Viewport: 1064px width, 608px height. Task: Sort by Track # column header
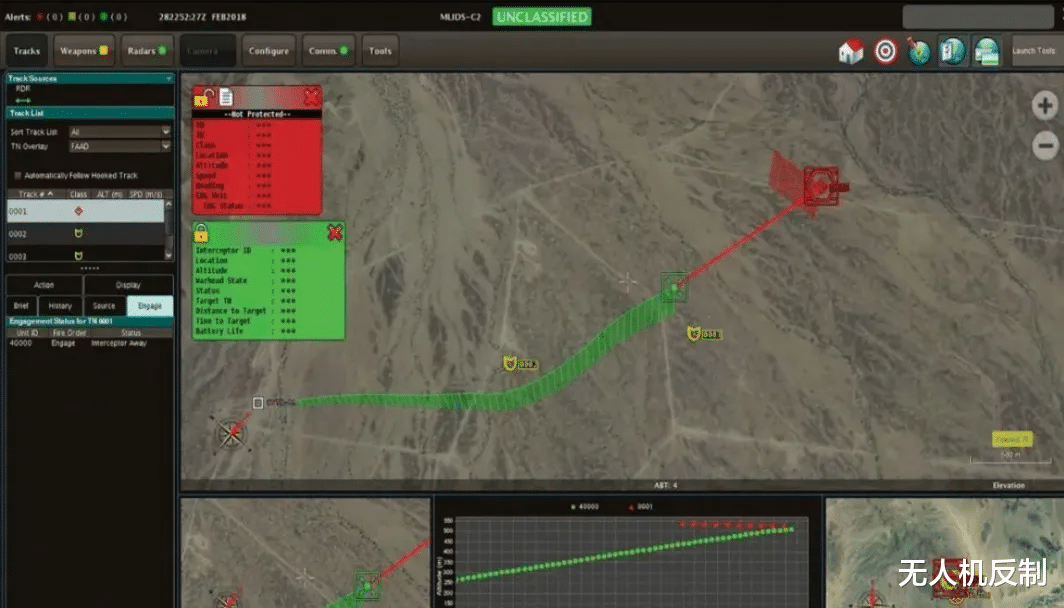[36, 194]
